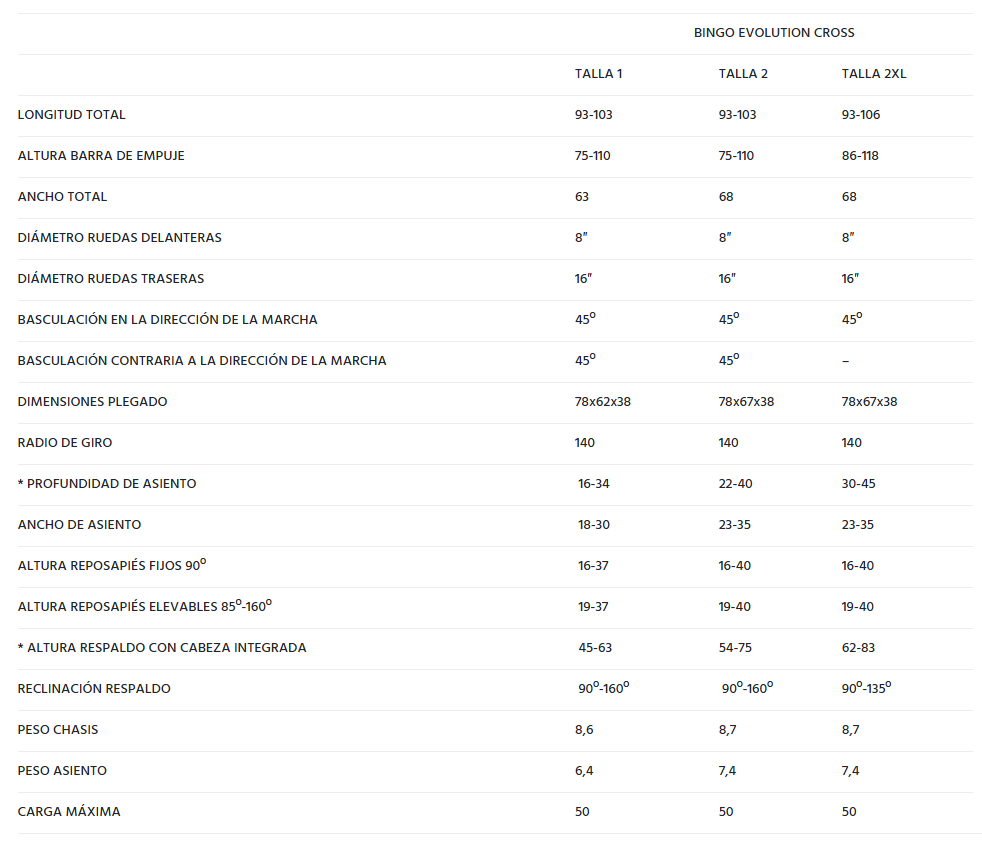Click the ANCHO TOTAL row label

(62, 197)
